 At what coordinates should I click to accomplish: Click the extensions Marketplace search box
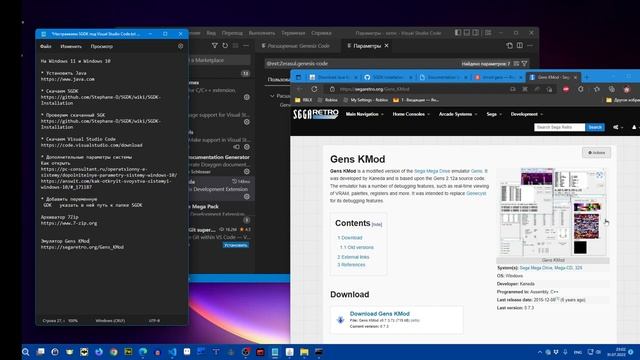pyautogui.click(x=220, y=60)
